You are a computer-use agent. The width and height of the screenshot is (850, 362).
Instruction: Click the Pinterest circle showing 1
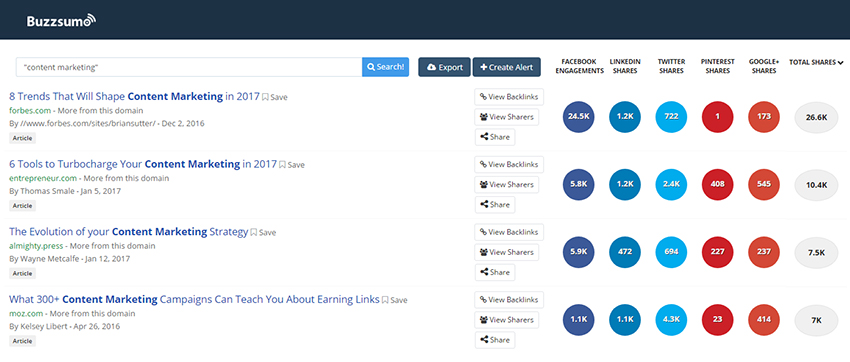coord(718,117)
